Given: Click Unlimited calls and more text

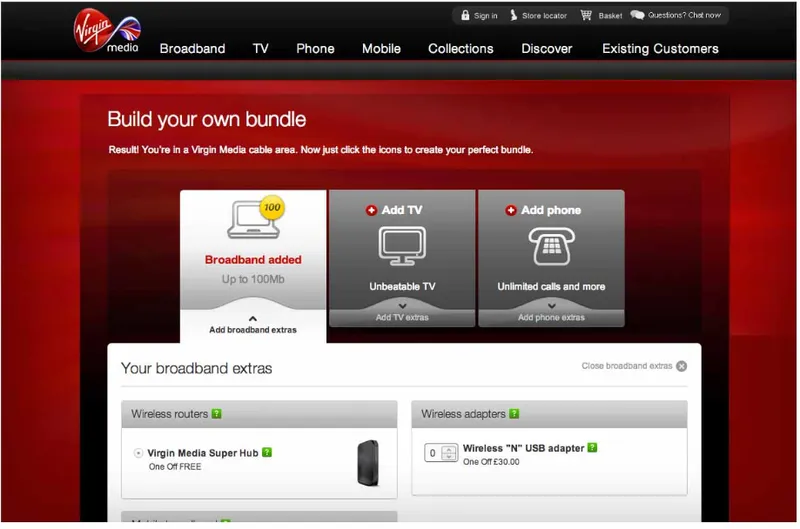Looking at the screenshot, I should coord(551,287).
